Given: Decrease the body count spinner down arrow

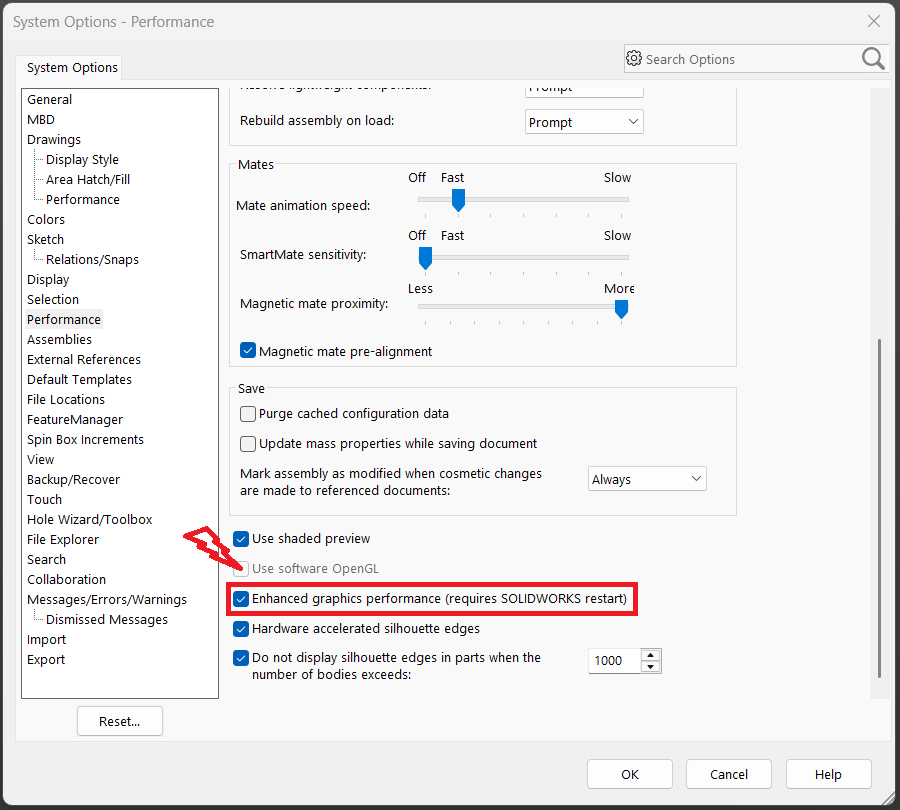Looking at the screenshot, I should 651,667.
